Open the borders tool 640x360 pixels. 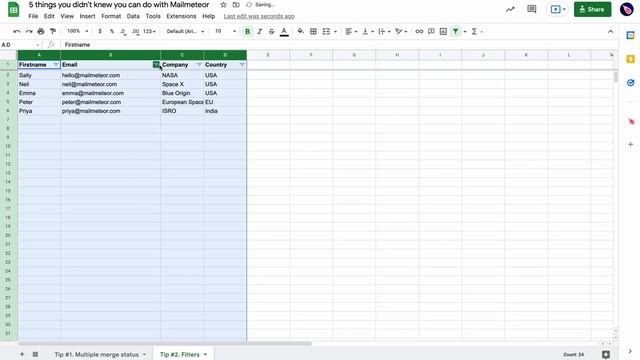coord(313,31)
